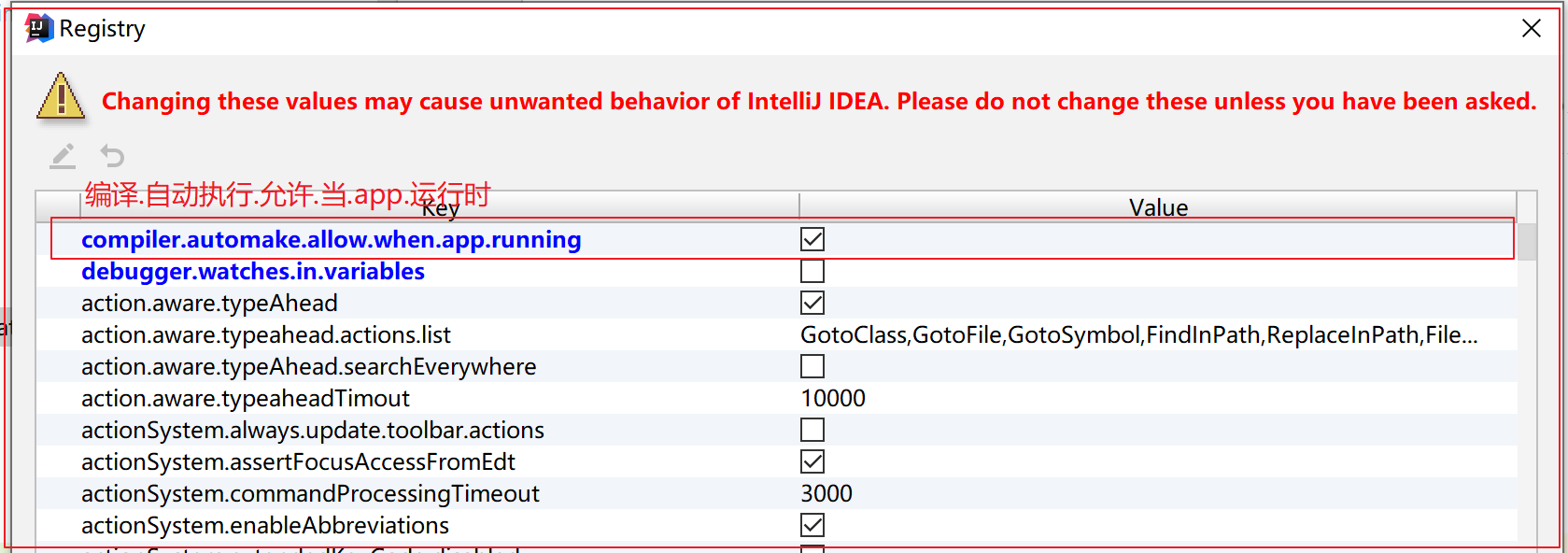Select the debugger.watches.in.variables key
The image size is (1568, 553).
point(253,272)
